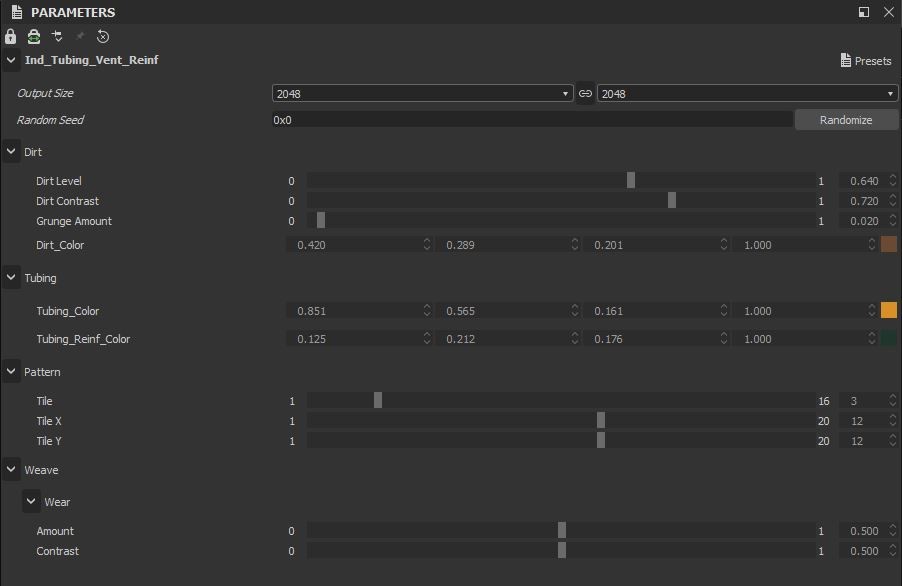Collapse the Dirt section
Screen dimensions: 902x586
(11, 152)
